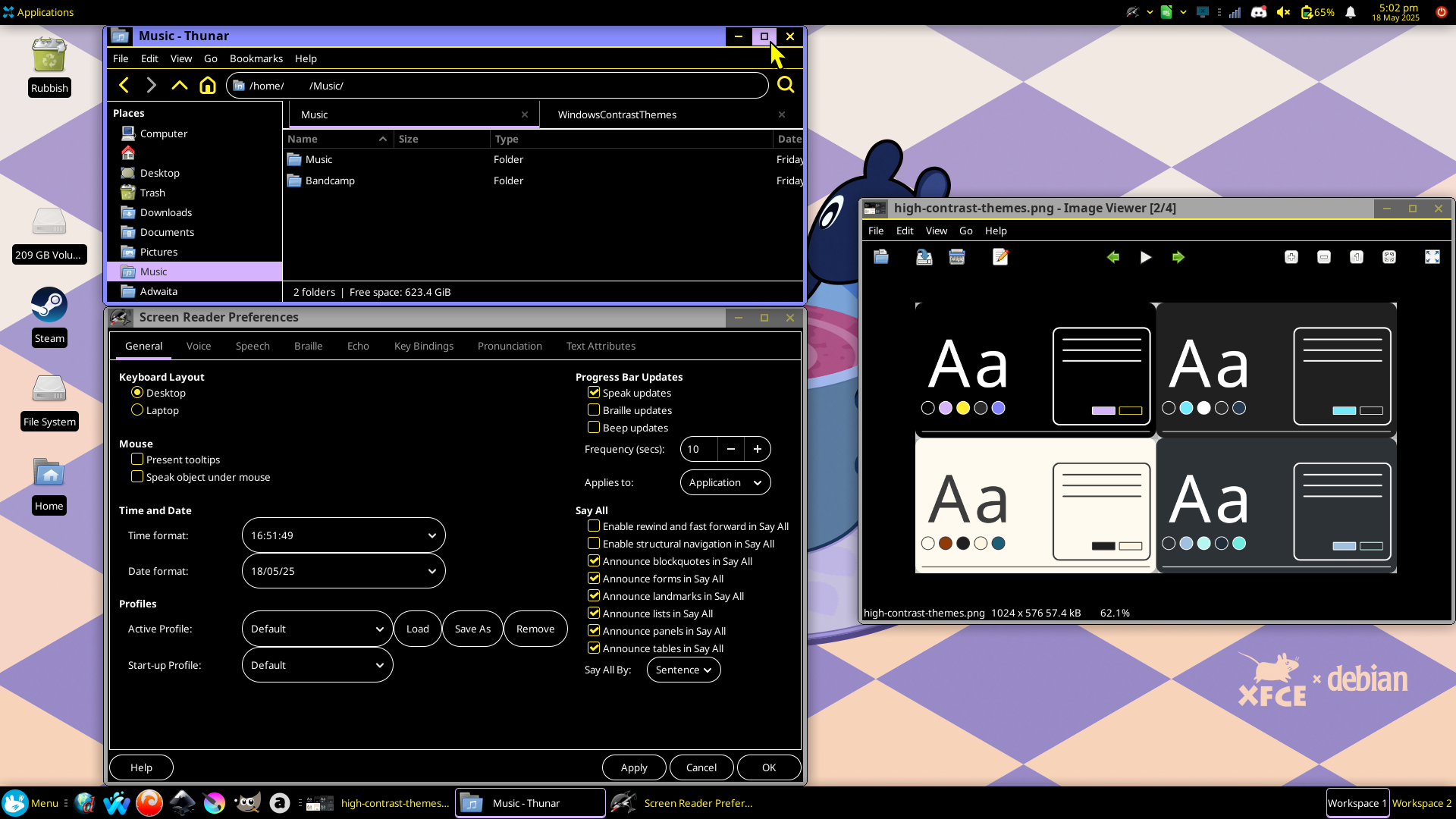Viewport: 1456px width, 819px height.
Task: Decrease frequency seconds with minus button
Action: 731,449
